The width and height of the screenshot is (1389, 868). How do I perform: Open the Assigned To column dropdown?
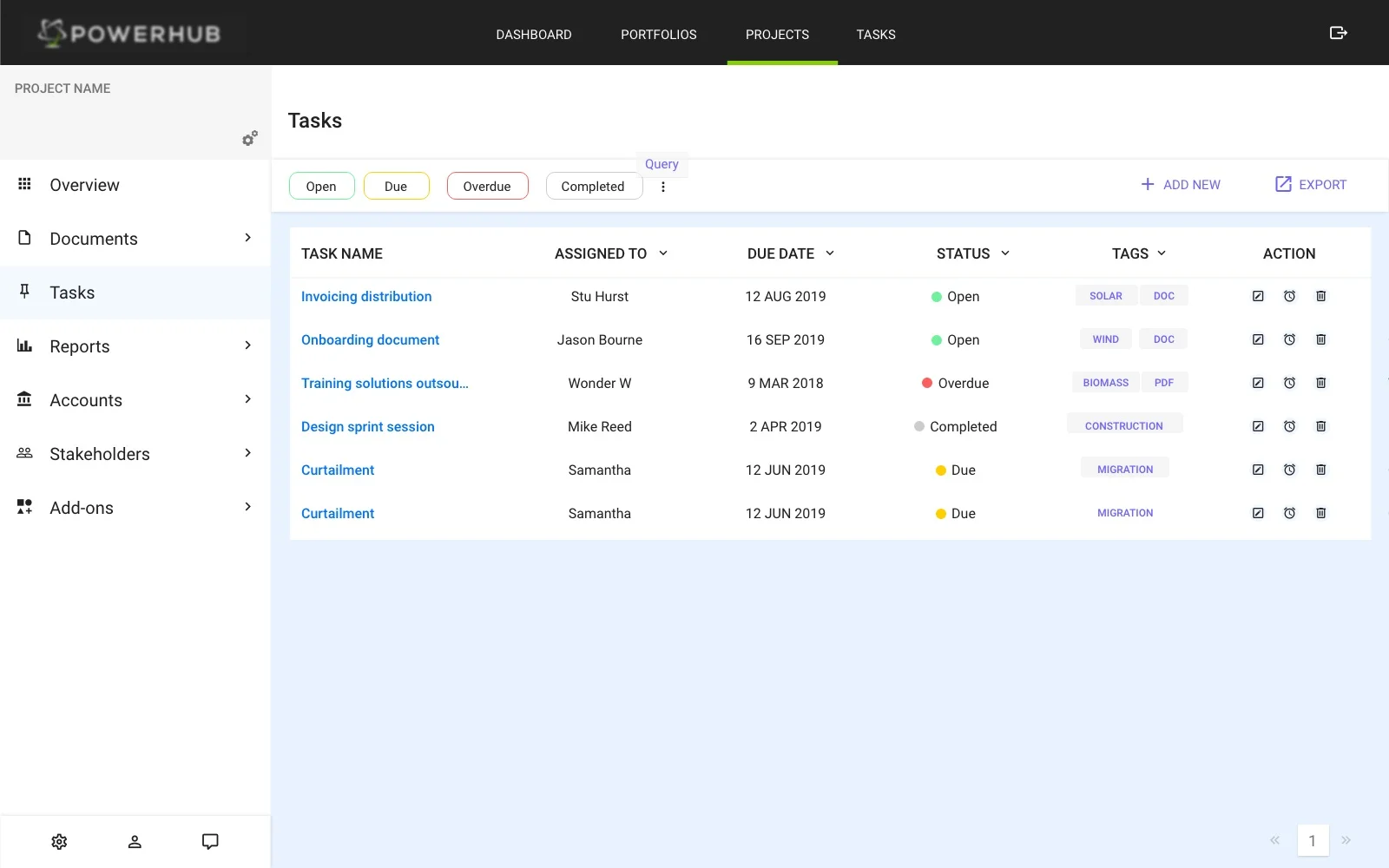click(663, 253)
